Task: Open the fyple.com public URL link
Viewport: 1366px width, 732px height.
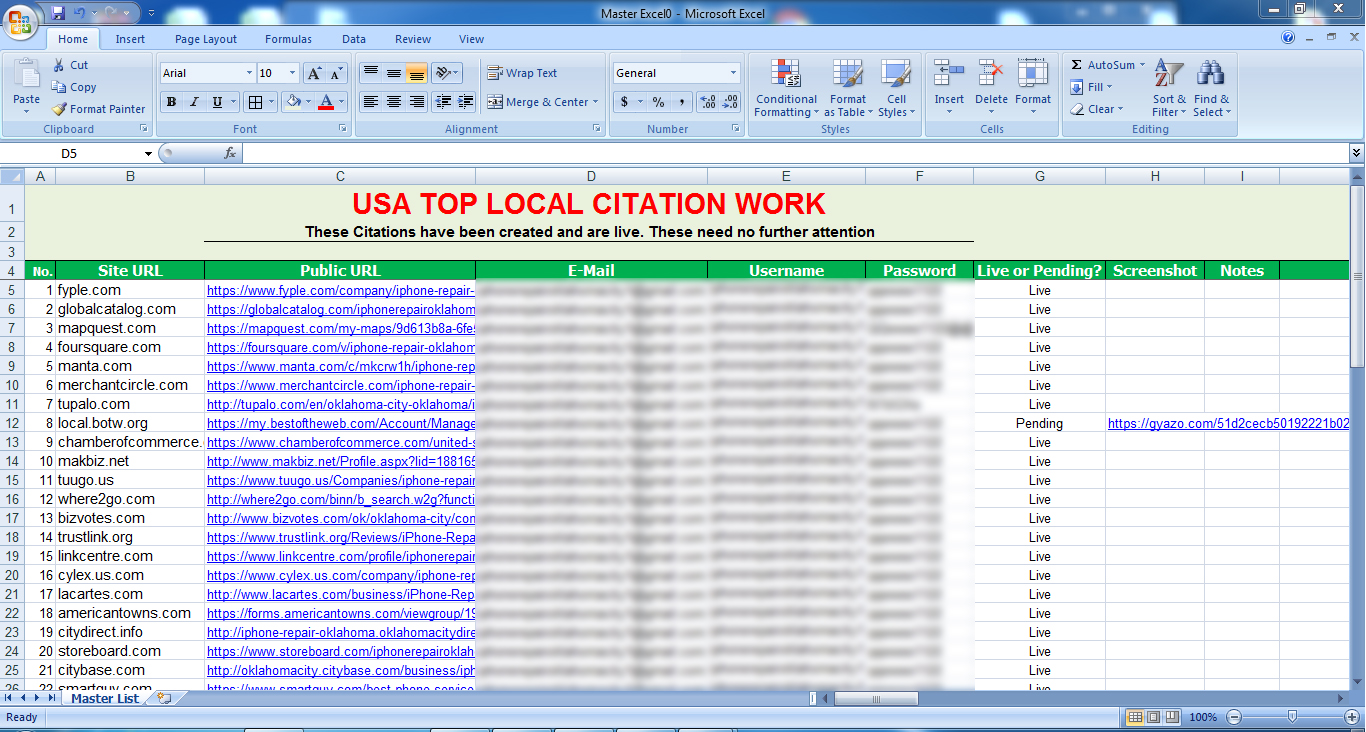Action: 340,290
